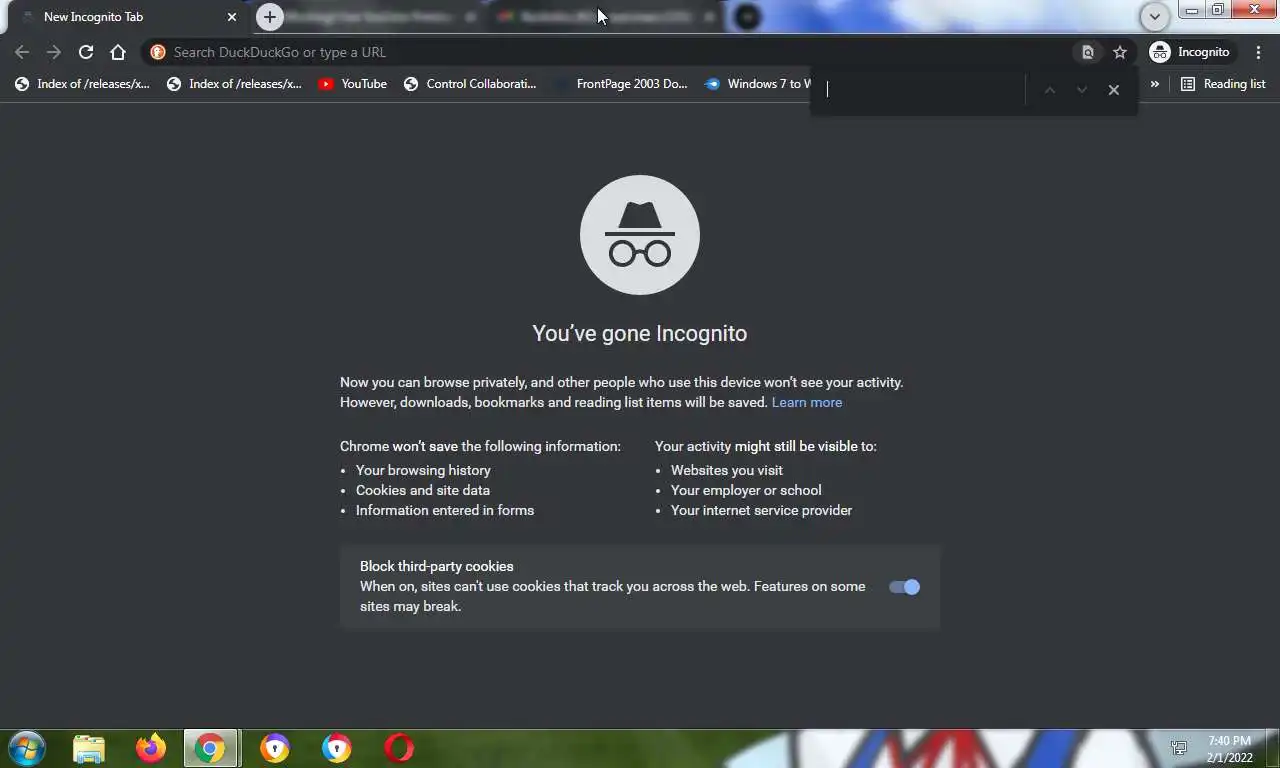Open the clock showing 7:40 PM
This screenshot has width=1280, height=768.
[x=1229, y=749]
